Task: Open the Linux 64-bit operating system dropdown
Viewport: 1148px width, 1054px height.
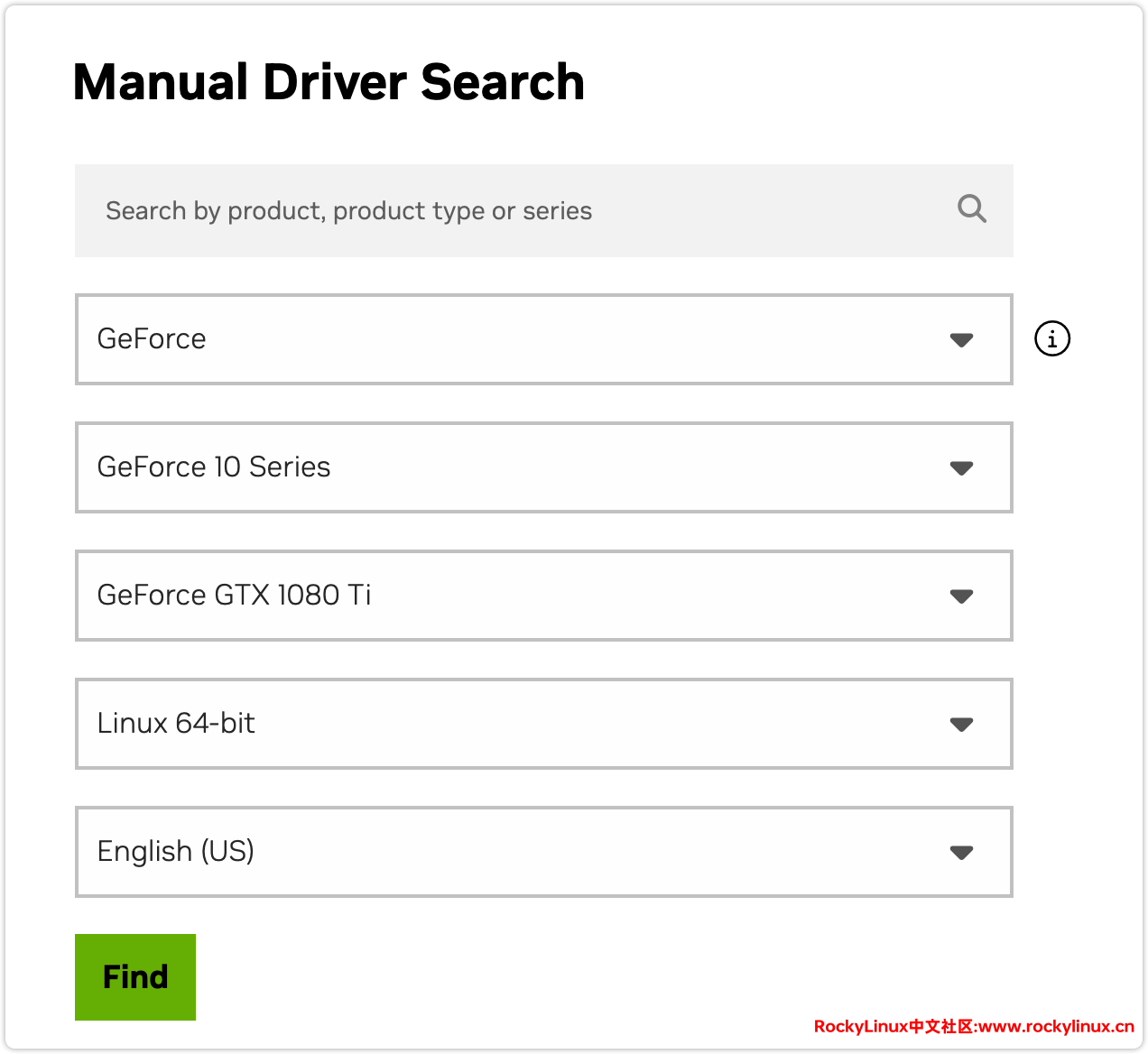Action: pyautogui.click(x=542, y=724)
